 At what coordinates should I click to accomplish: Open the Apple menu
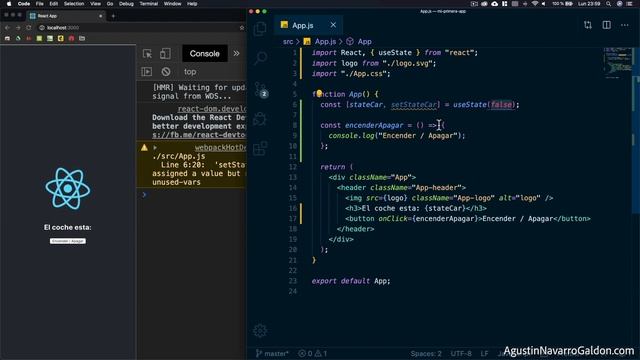tap(9, 4)
